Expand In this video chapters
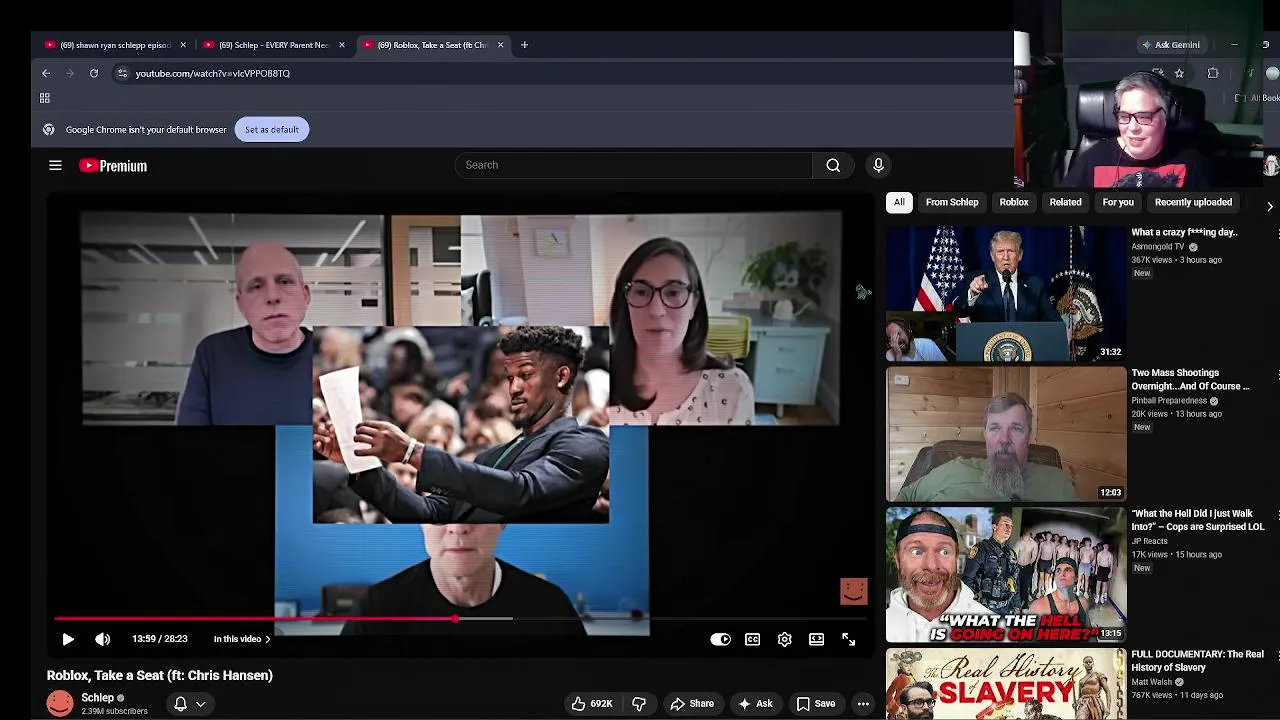This screenshot has height=720, width=1280. [x=241, y=639]
